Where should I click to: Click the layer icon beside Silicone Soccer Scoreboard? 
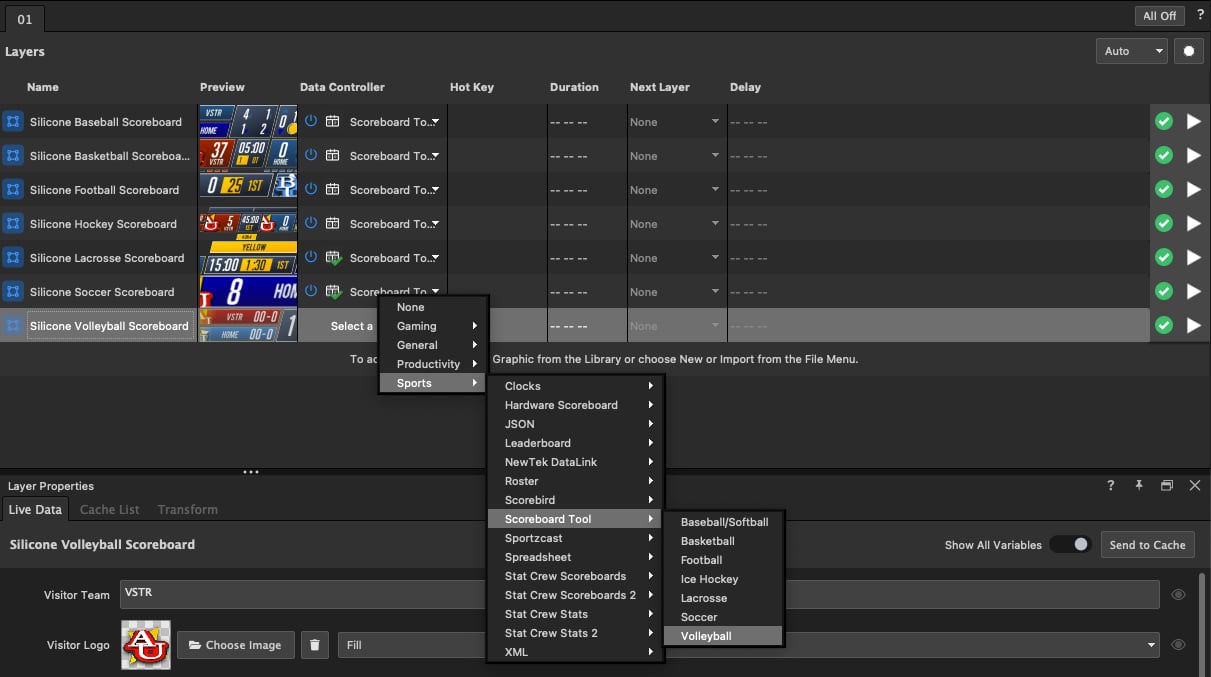(13, 292)
